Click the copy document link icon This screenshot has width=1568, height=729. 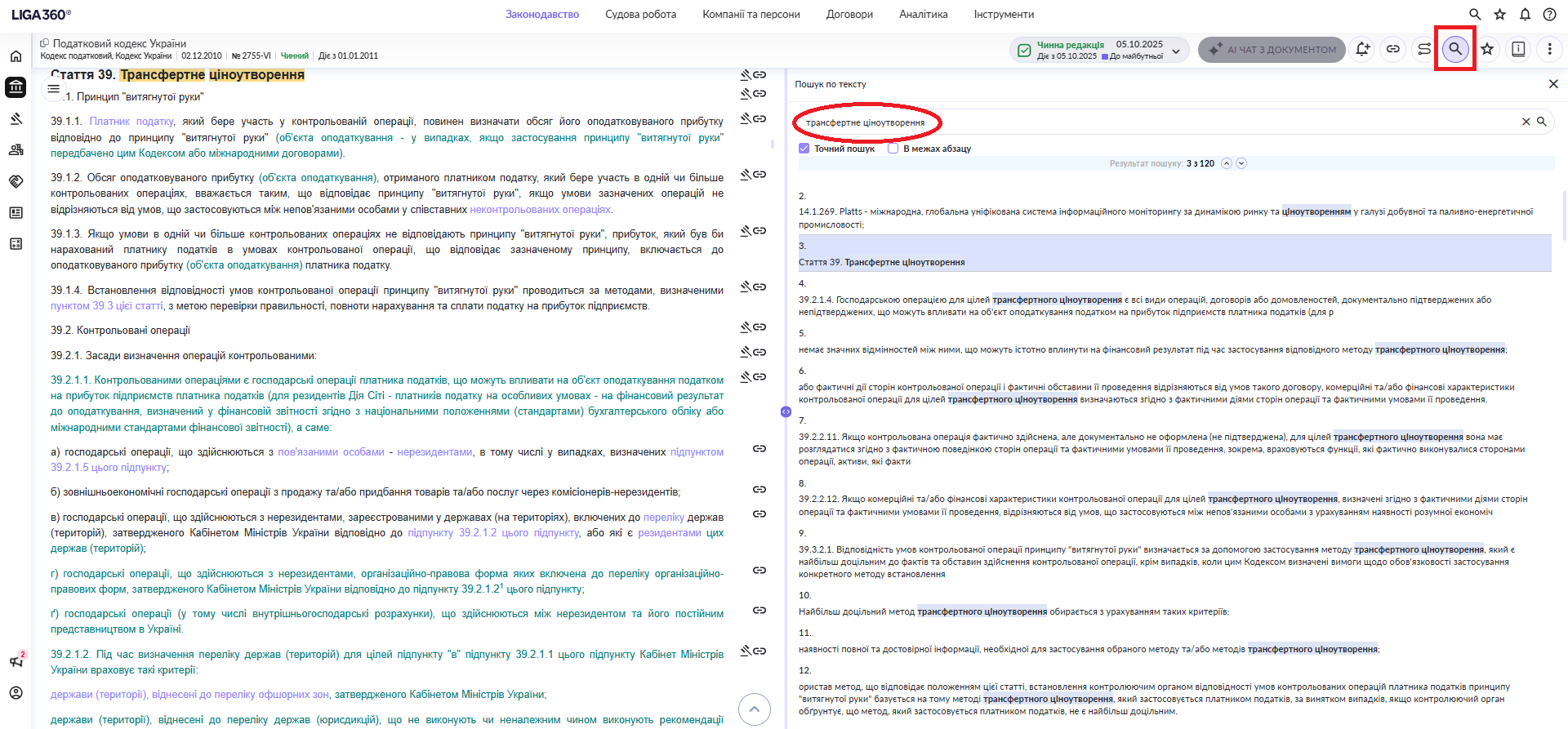[1393, 49]
